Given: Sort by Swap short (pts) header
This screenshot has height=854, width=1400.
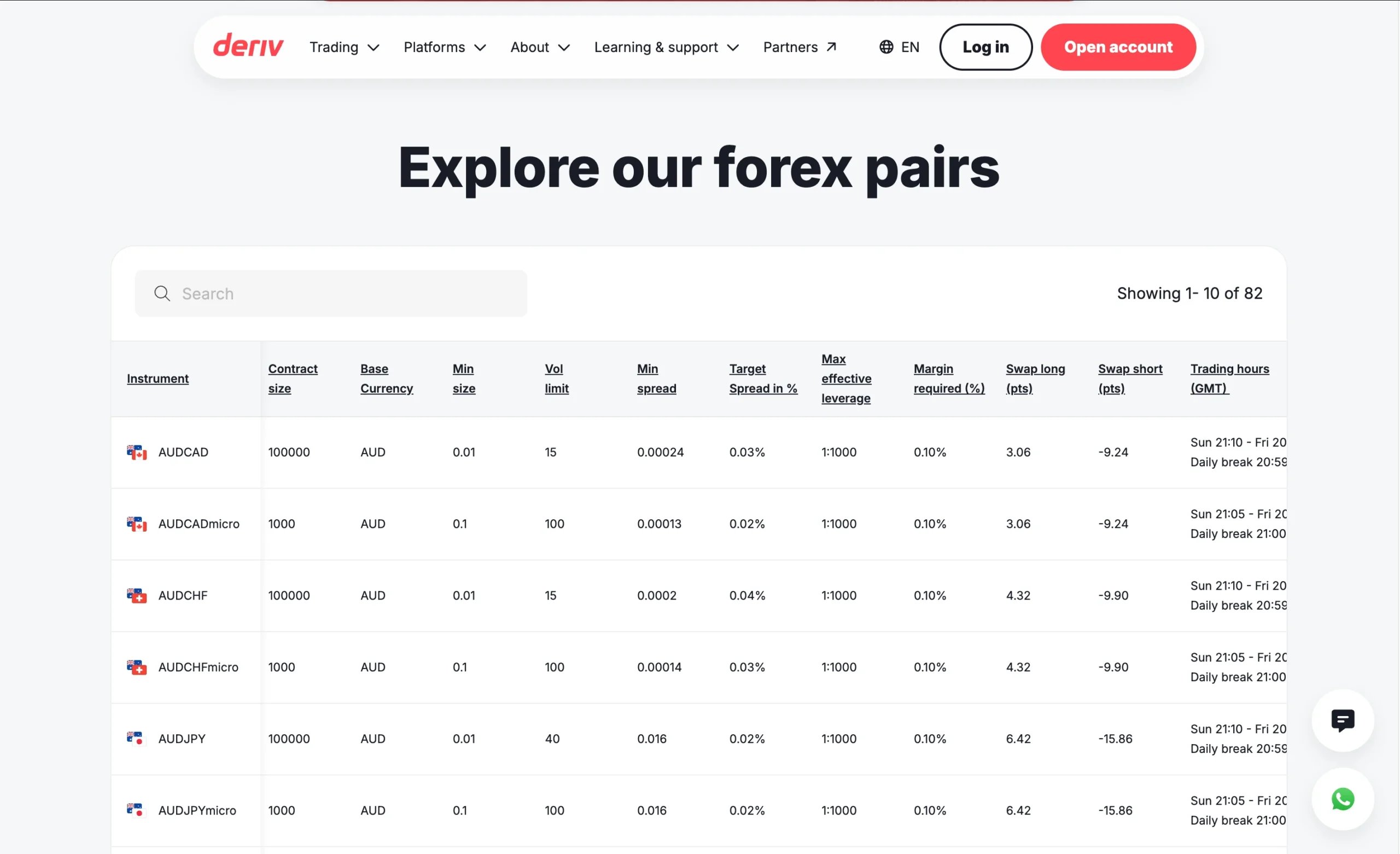Looking at the screenshot, I should (x=1130, y=379).
